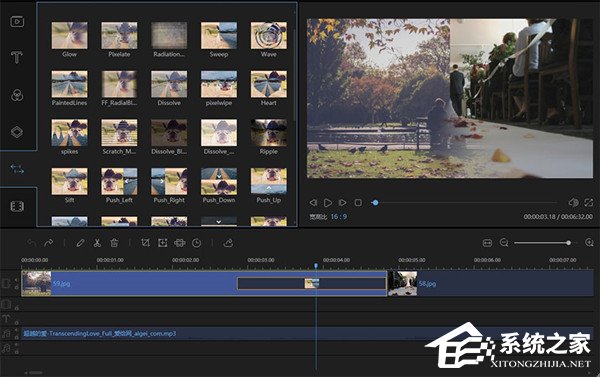Click the down-chevron thumbnail in the bottom row

click(x=218, y=221)
